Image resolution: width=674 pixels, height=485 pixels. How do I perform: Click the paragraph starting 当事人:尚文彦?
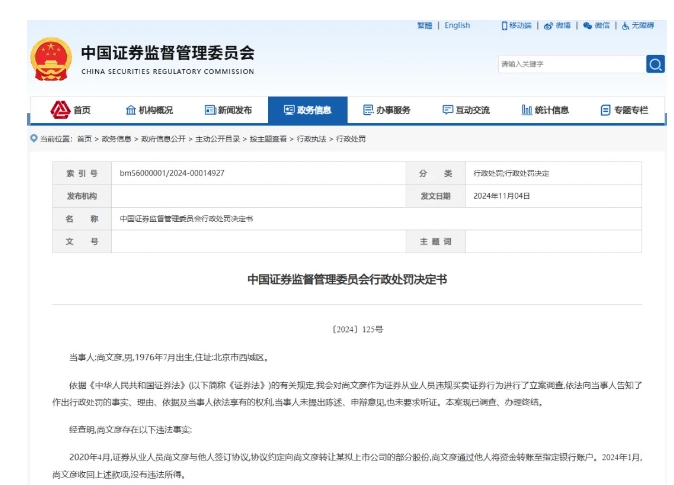pyautogui.click(x=169, y=358)
